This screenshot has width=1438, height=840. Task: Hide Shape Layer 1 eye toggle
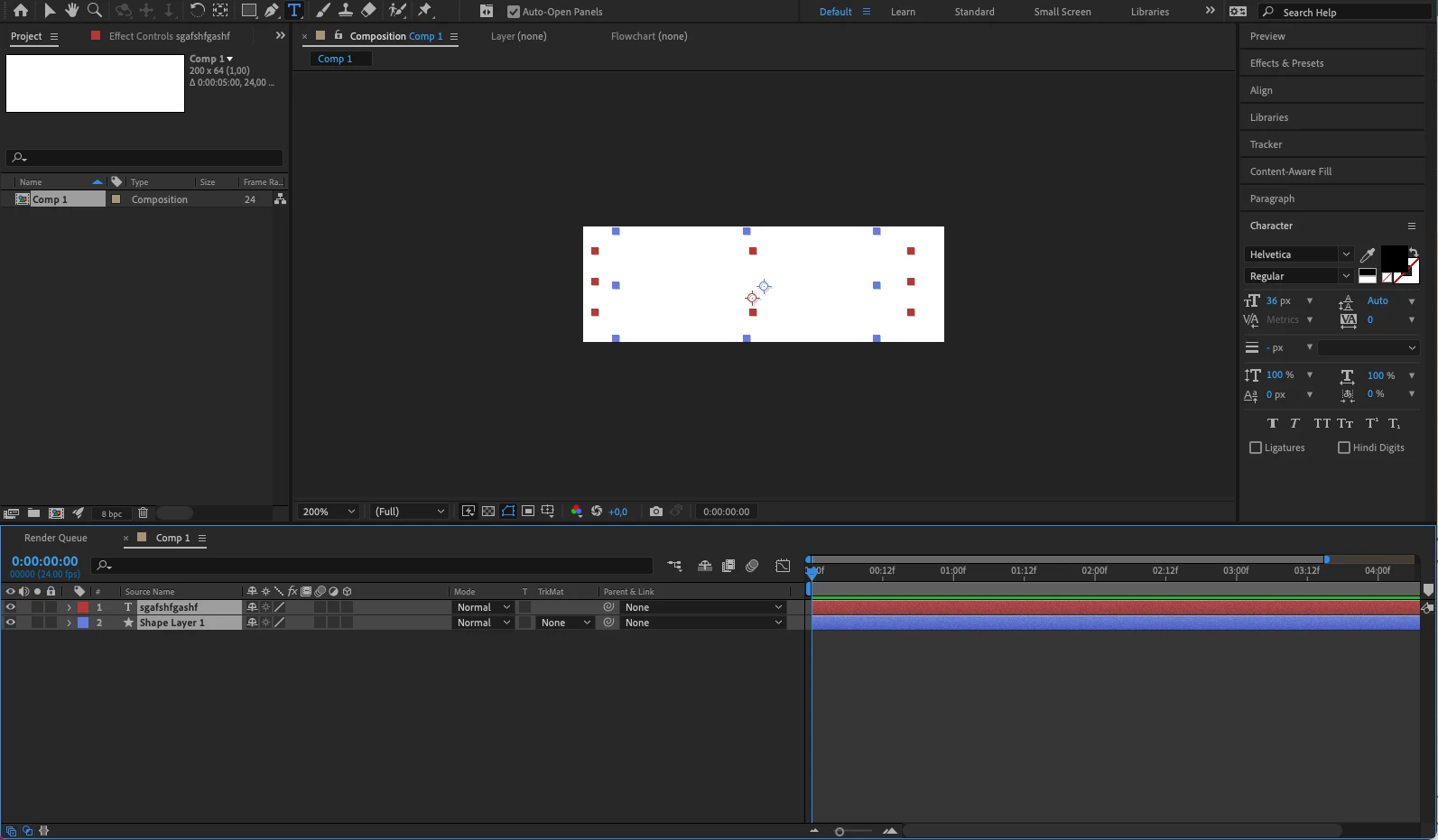click(x=11, y=623)
